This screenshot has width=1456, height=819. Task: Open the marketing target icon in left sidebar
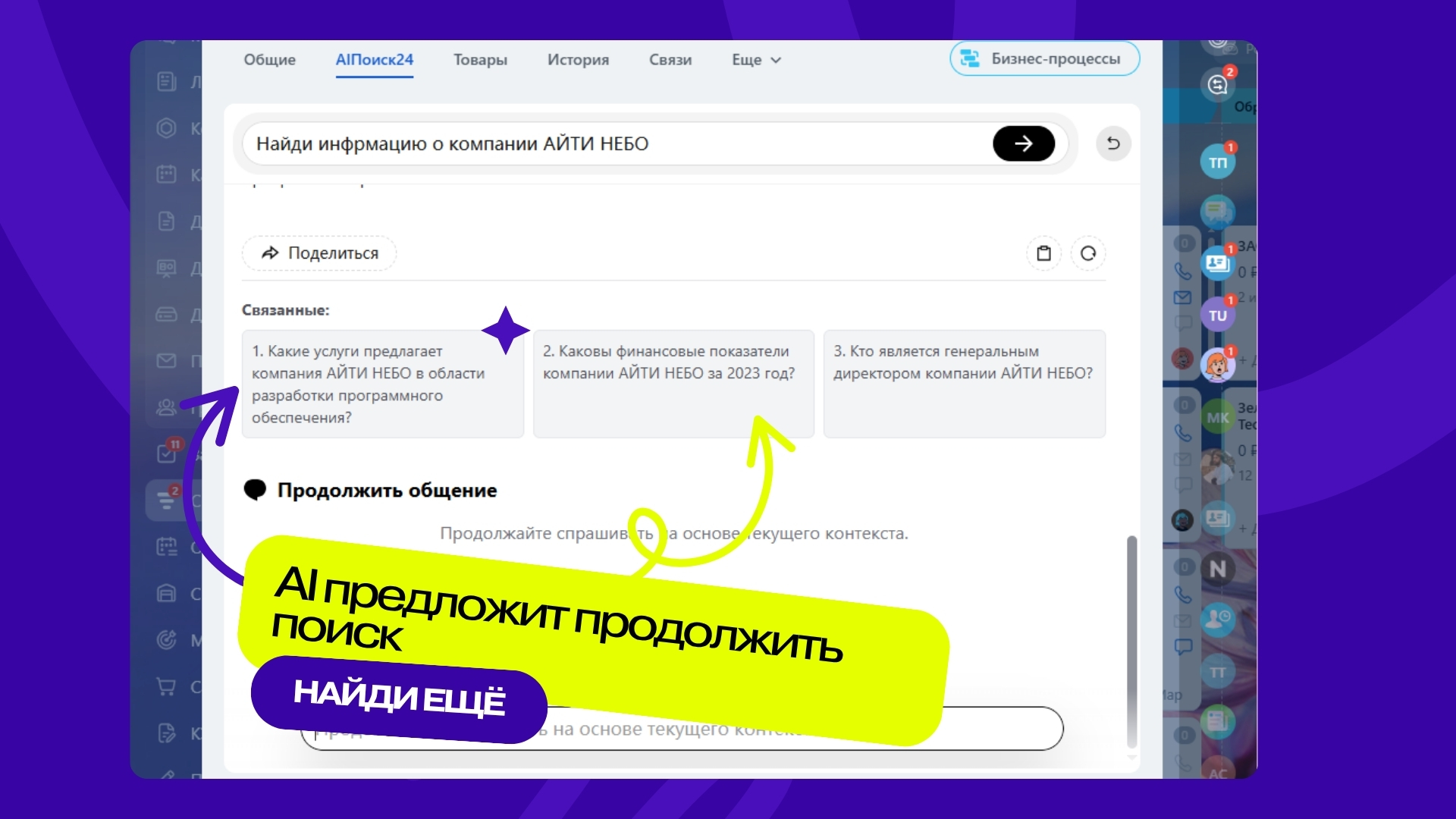coord(166,640)
